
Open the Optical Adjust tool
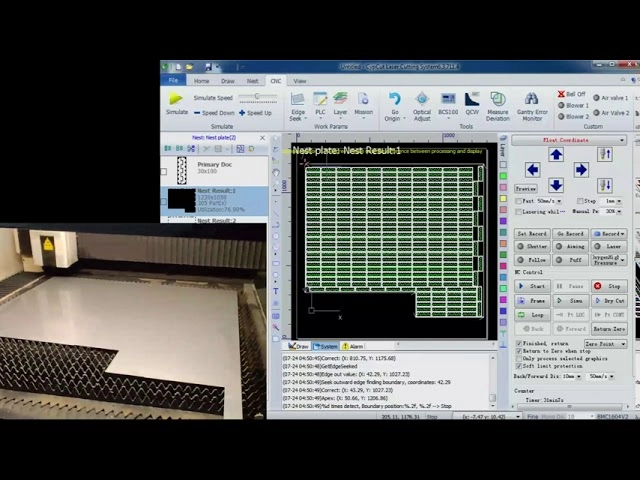pyautogui.click(x=422, y=106)
